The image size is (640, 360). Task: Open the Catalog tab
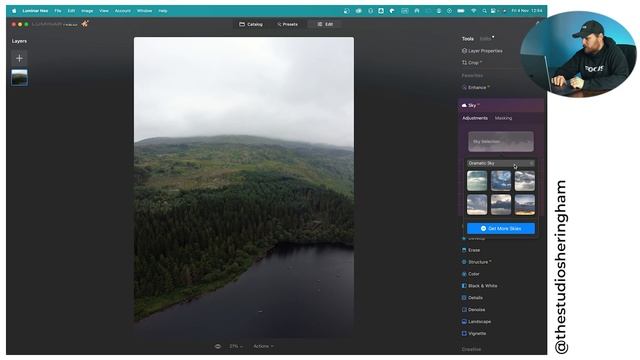coord(251,24)
